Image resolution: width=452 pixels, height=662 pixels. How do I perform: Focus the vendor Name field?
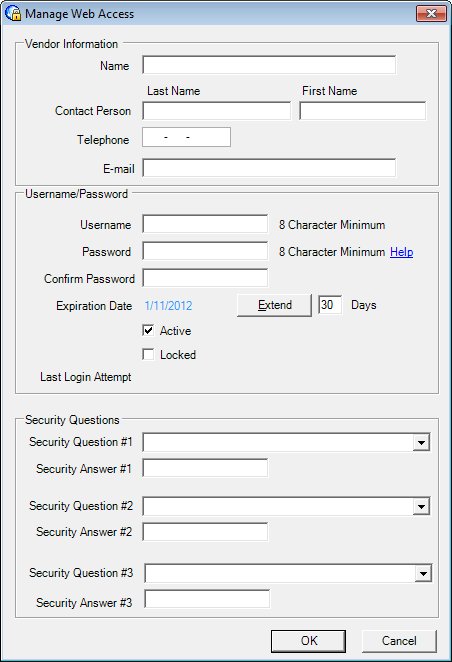tap(269, 65)
